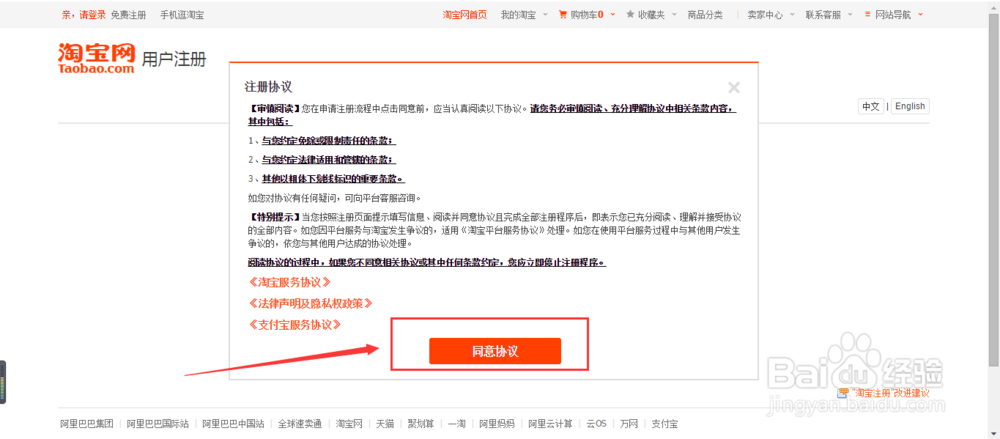Open the 阿里巴巴集团 footer link
Viewport: 1000px width, 439px height.
87,424
